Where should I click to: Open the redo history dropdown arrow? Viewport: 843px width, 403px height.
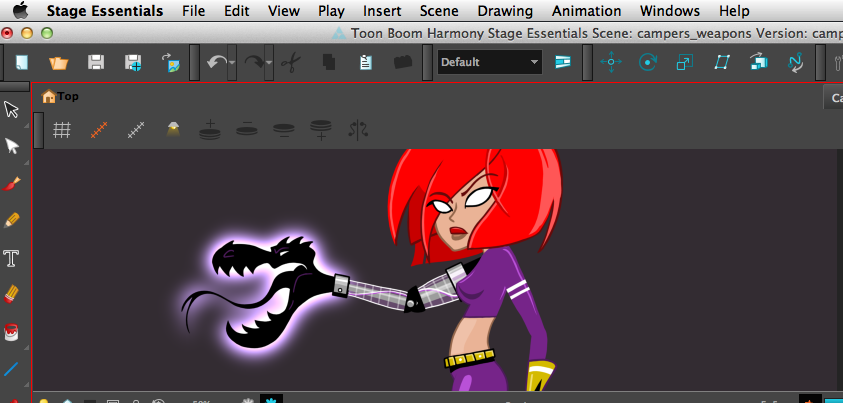click(x=269, y=63)
